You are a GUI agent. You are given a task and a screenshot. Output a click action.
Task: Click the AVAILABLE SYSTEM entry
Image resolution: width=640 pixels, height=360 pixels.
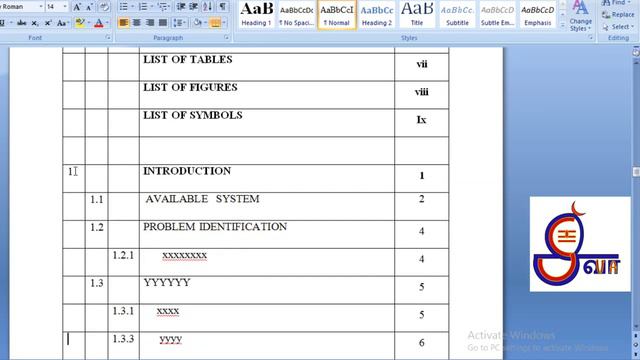(x=202, y=199)
